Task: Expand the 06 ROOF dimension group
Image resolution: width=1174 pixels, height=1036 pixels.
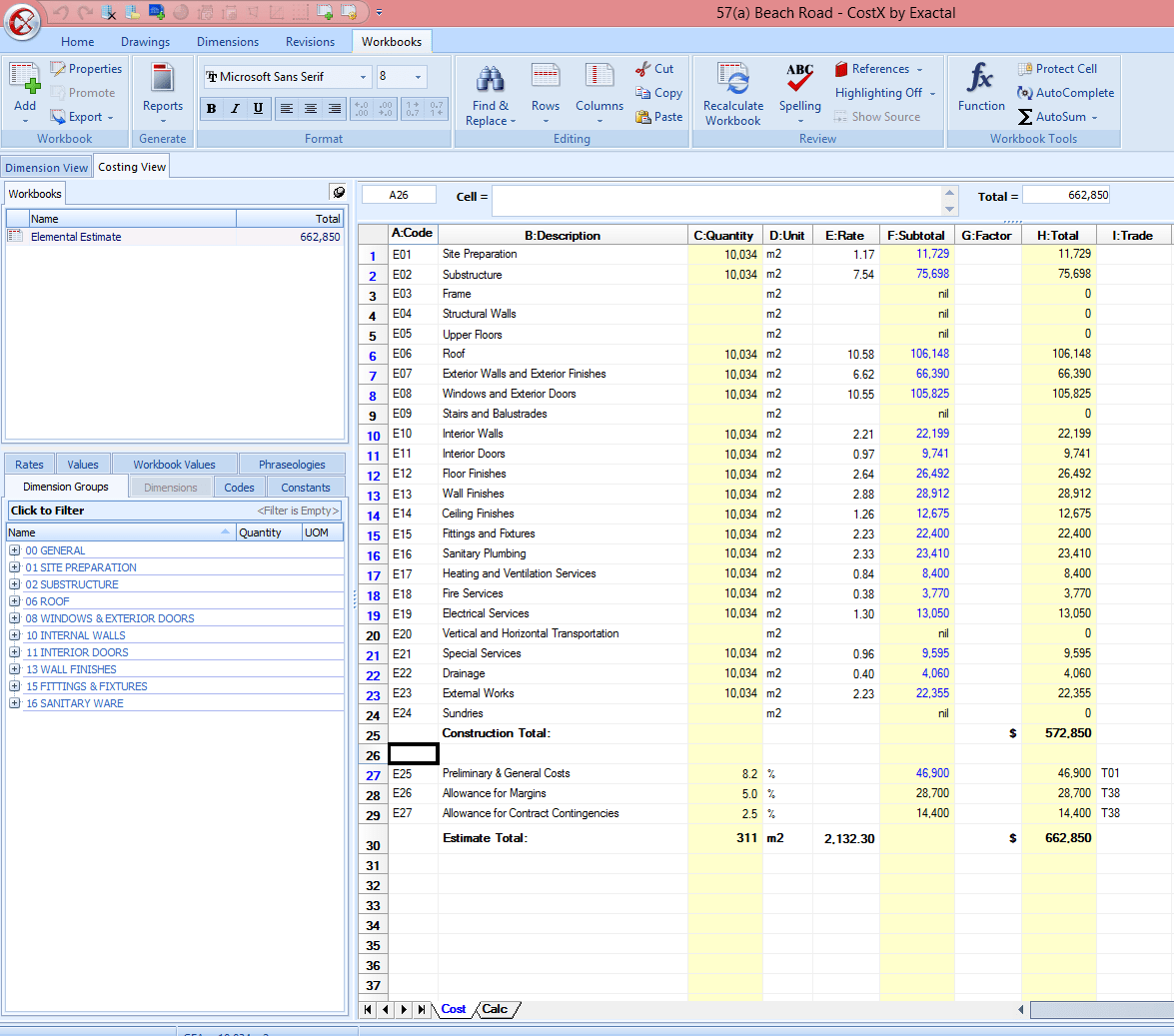Action: 15,601
